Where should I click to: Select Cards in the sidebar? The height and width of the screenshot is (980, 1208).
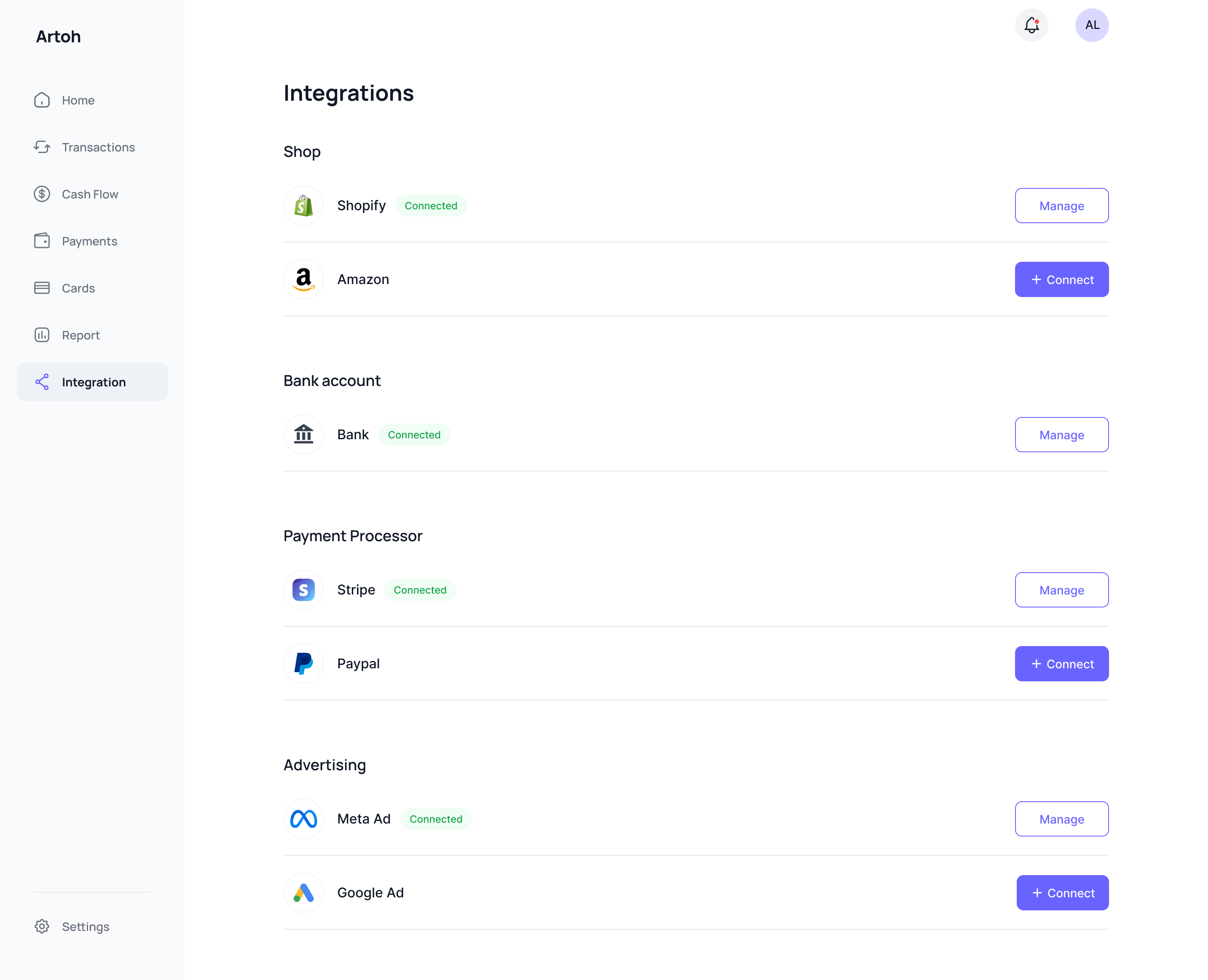pos(78,288)
